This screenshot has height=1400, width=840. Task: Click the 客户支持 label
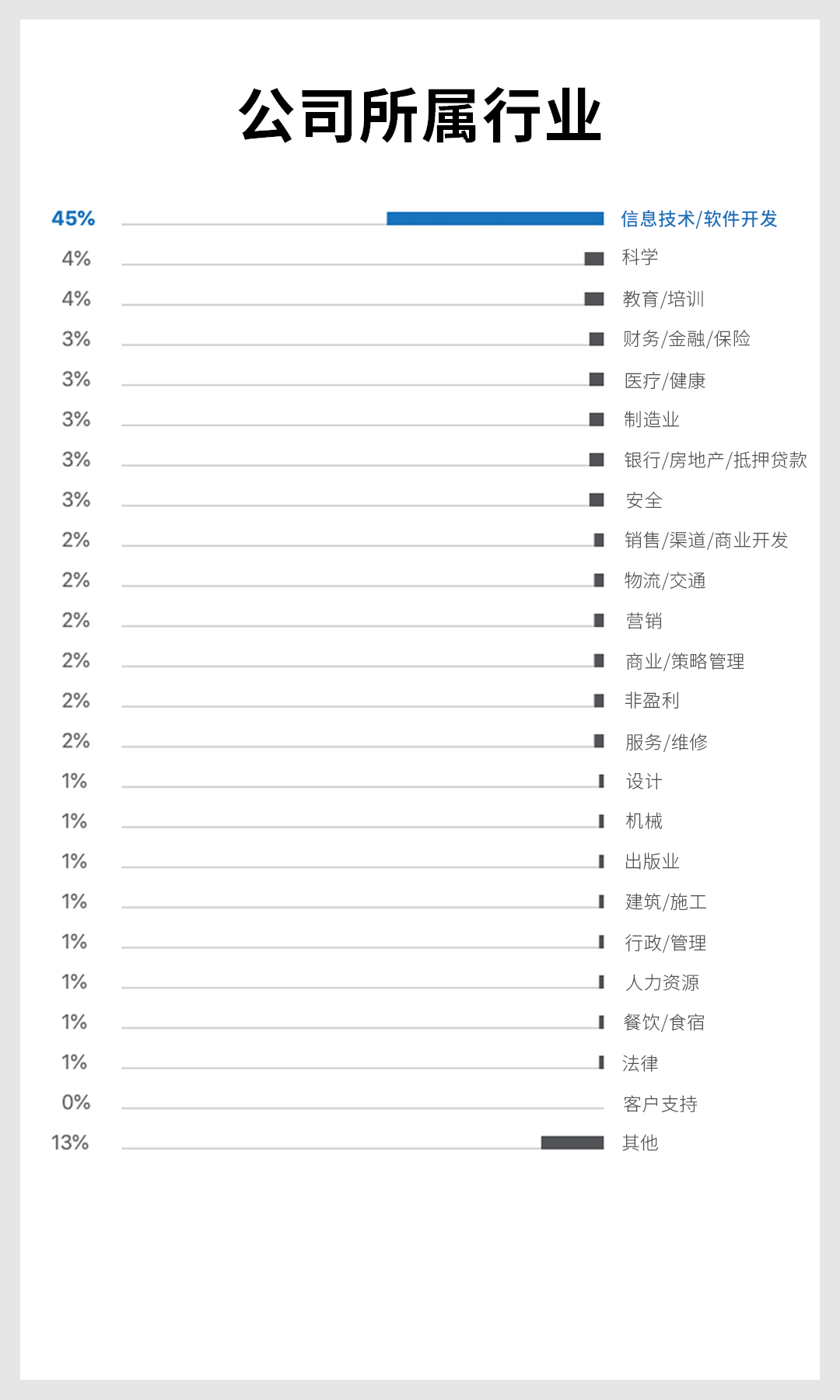pos(660,1104)
